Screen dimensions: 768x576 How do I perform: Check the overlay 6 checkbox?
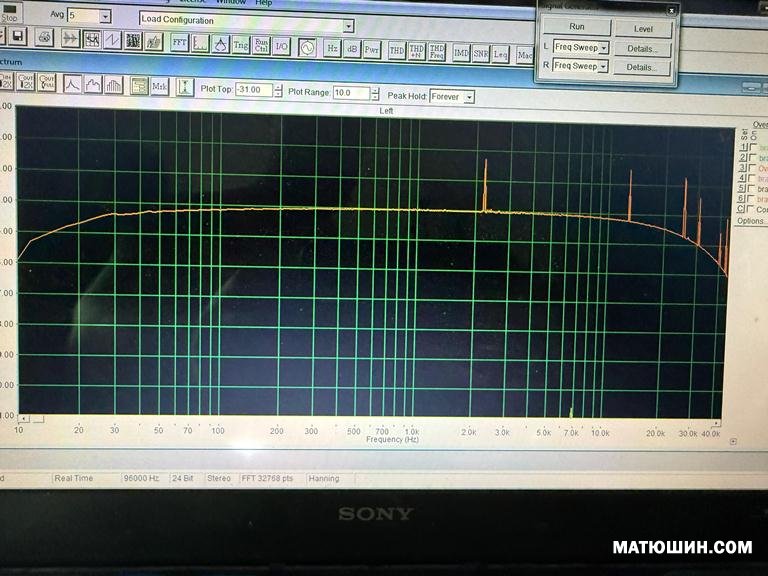click(x=752, y=199)
